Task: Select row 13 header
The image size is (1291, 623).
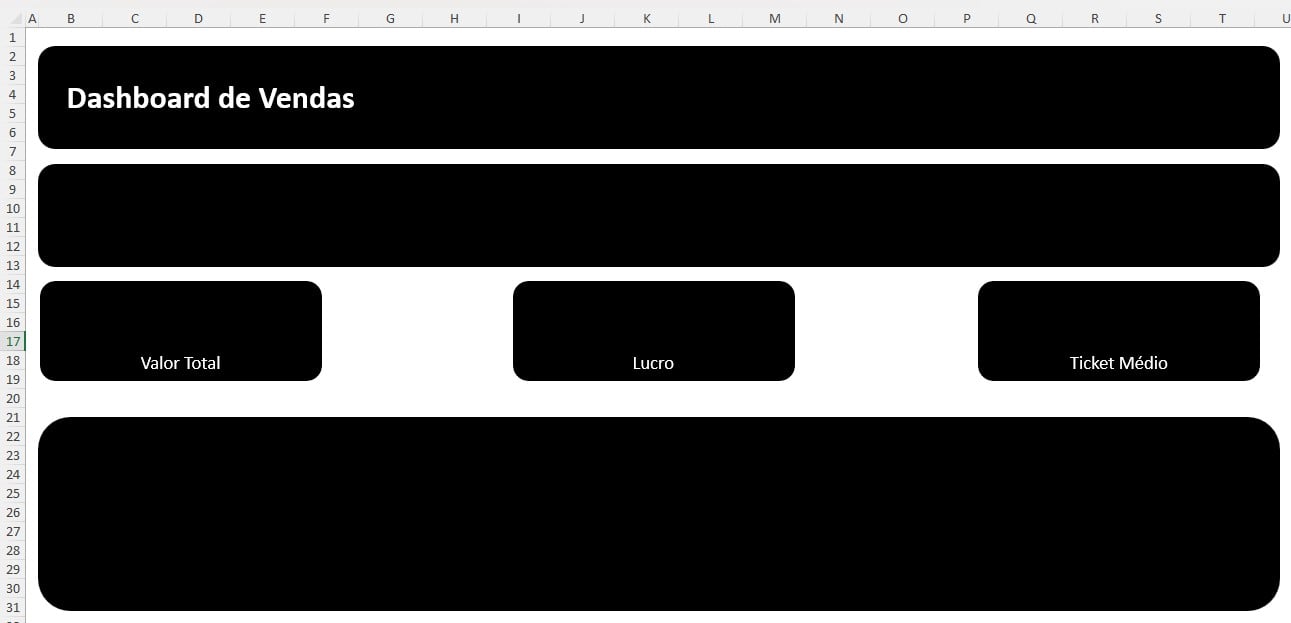Action: pos(12,265)
